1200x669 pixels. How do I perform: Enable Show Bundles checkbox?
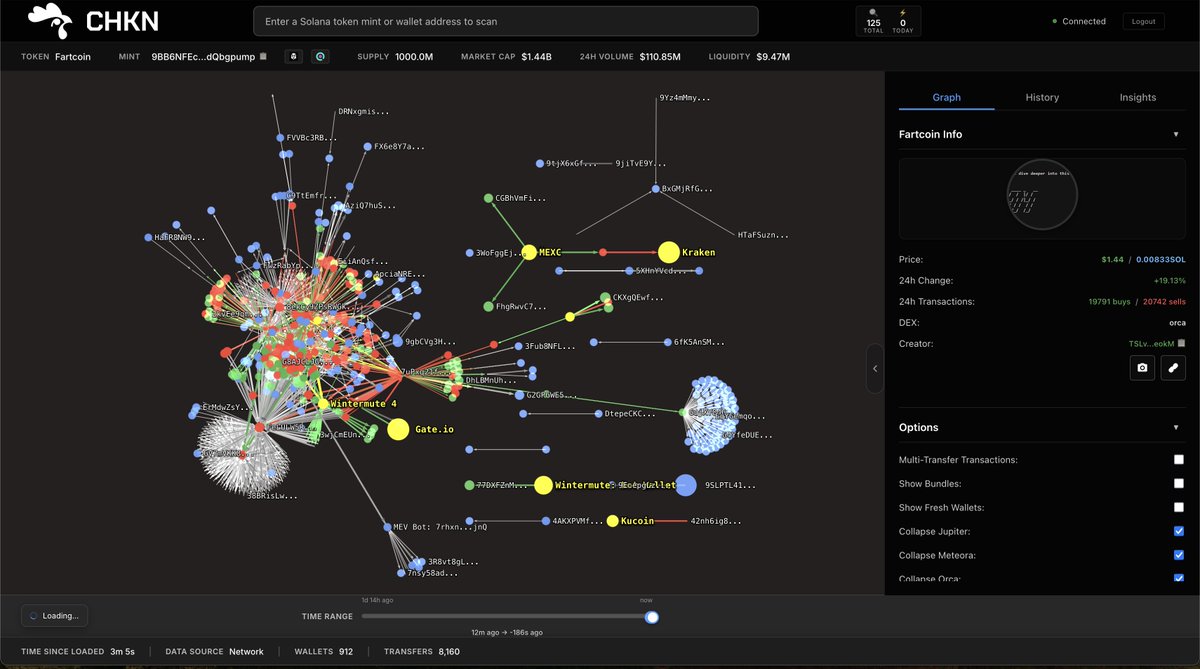(1178, 483)
